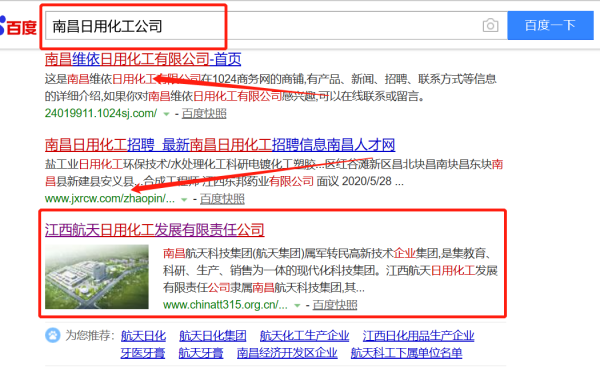600x372 pixels.
Task: Open 南昌日用化工招聘 南昌人才网 result
Action: coord(220,145)
